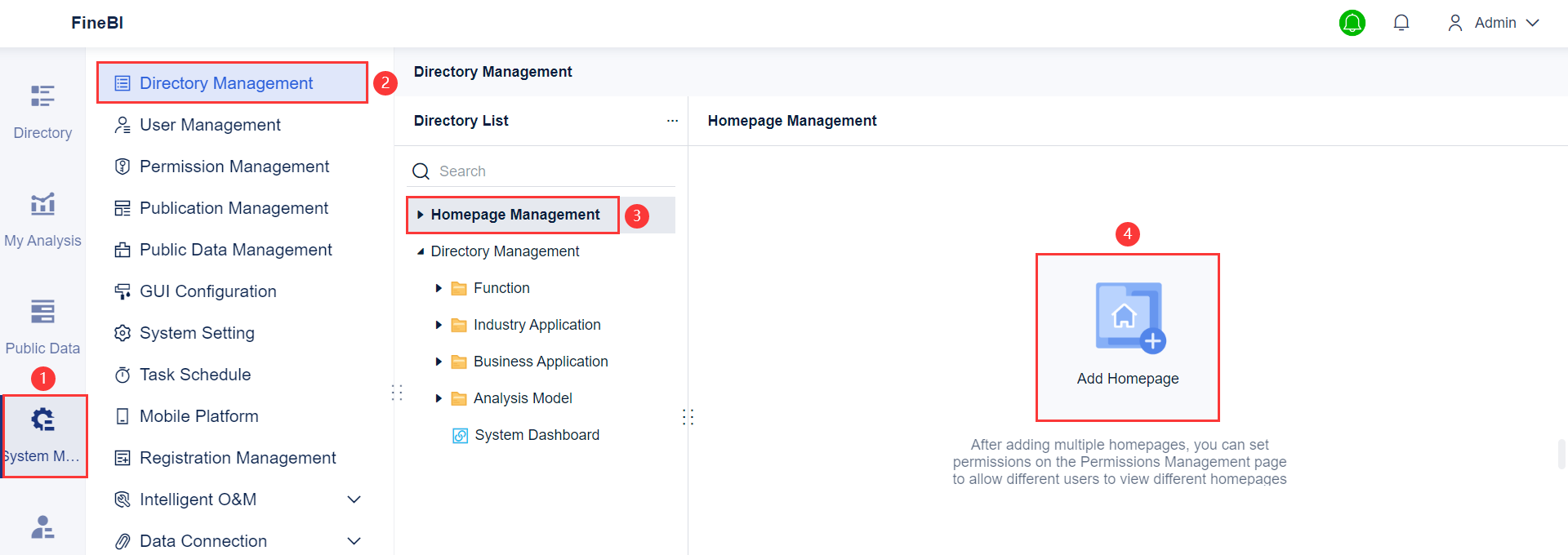Click the Intelligent O&M icon

[x=122, y=499]
